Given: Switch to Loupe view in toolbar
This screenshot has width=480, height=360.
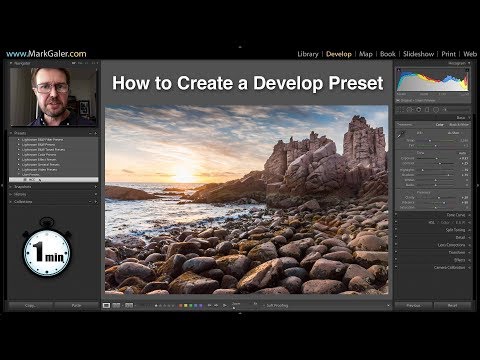Looking at the screenshot, I should click(x=106, y=305).
